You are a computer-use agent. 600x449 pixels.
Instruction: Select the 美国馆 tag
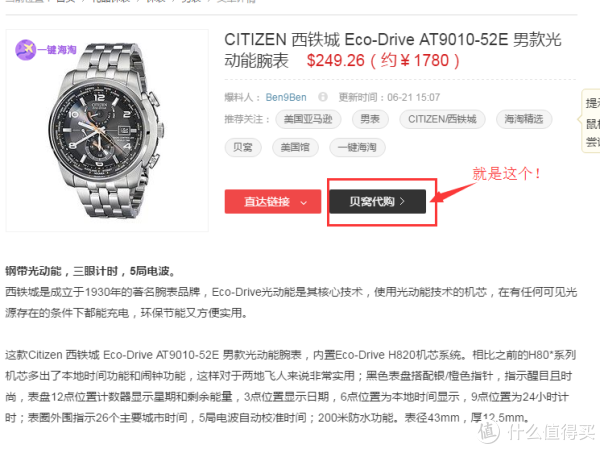(x=295, y=147)
